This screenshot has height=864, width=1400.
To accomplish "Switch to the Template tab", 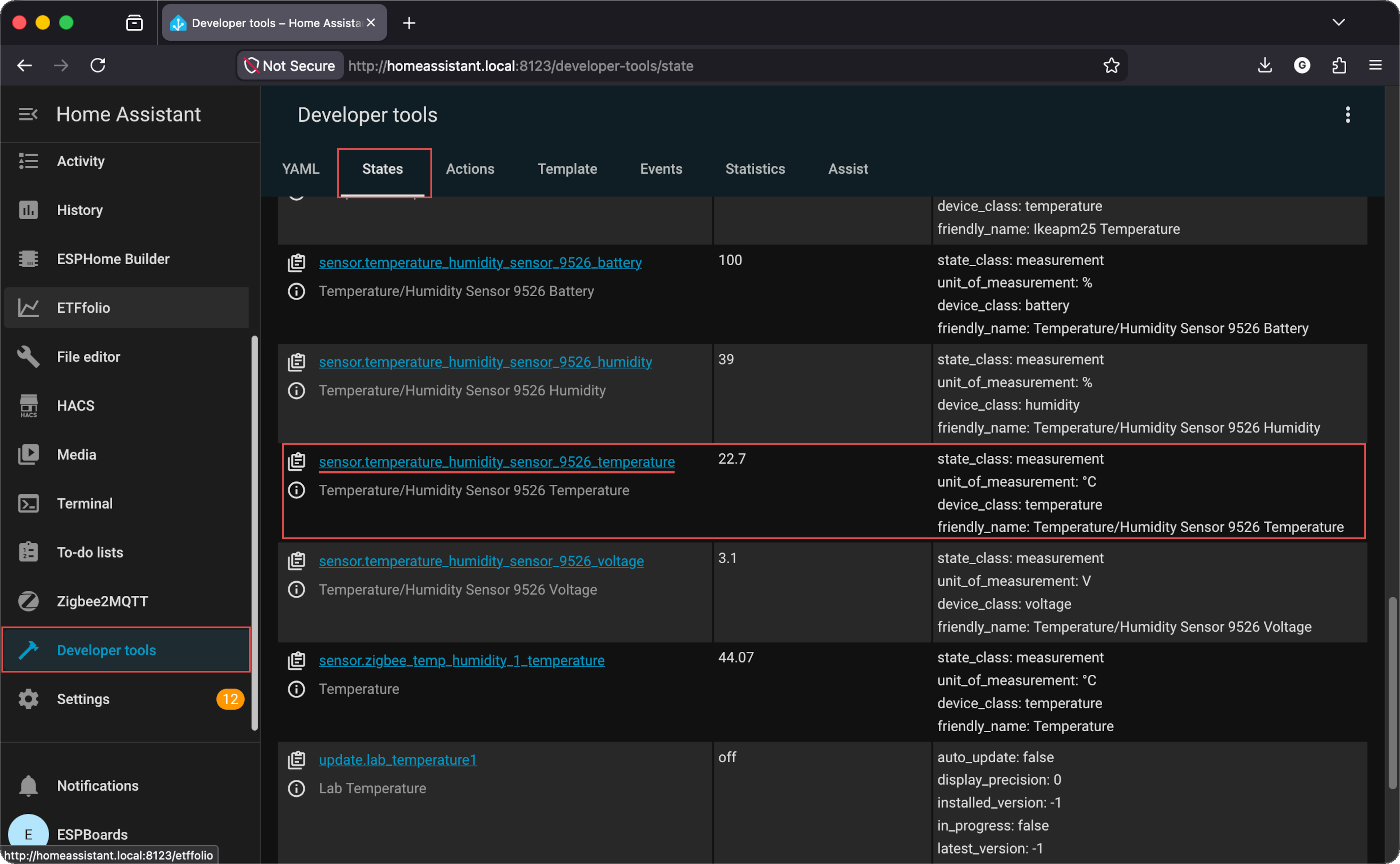I will click(567, 169).
